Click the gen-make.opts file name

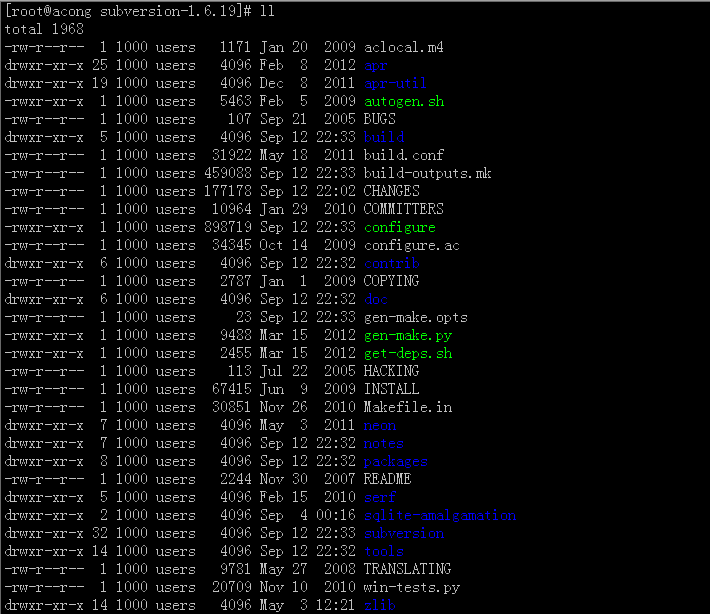[x=416, y=317]
